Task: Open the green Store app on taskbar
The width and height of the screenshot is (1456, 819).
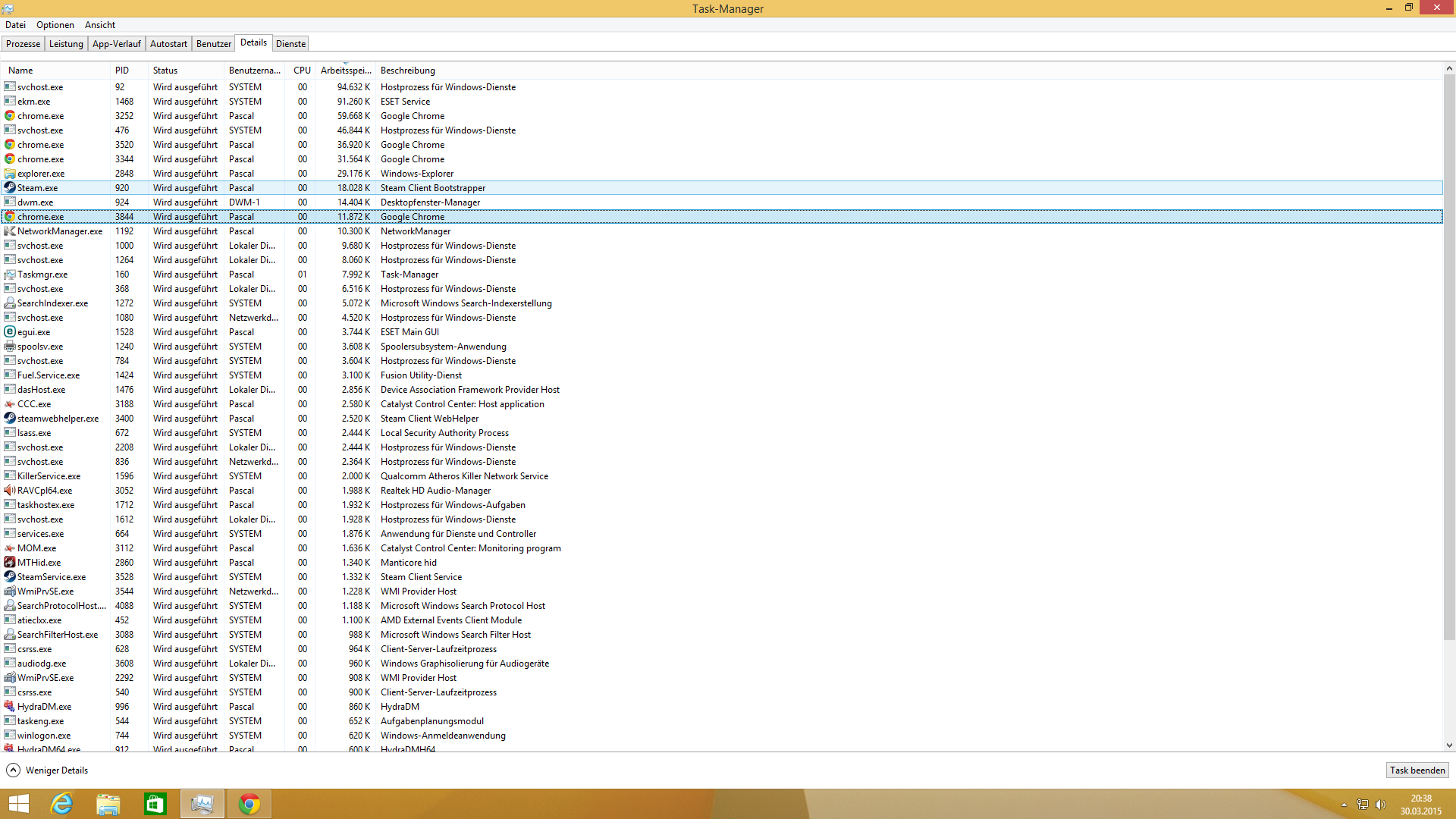Action: pyautogui.click(x=155, y=804)
